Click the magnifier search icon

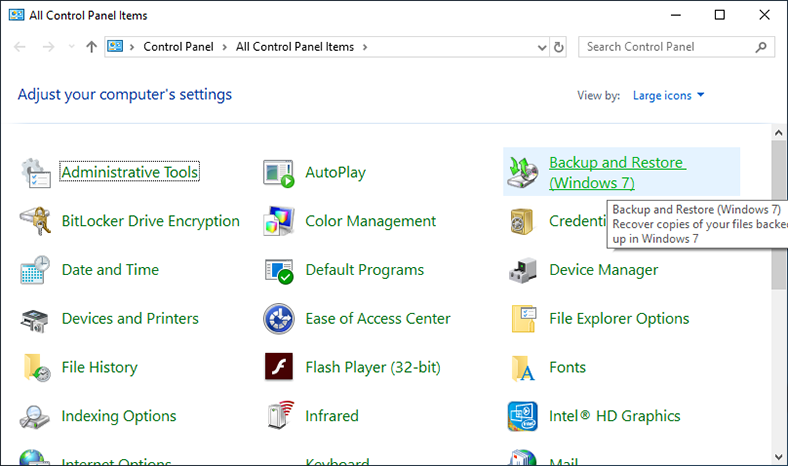(761, 47)
